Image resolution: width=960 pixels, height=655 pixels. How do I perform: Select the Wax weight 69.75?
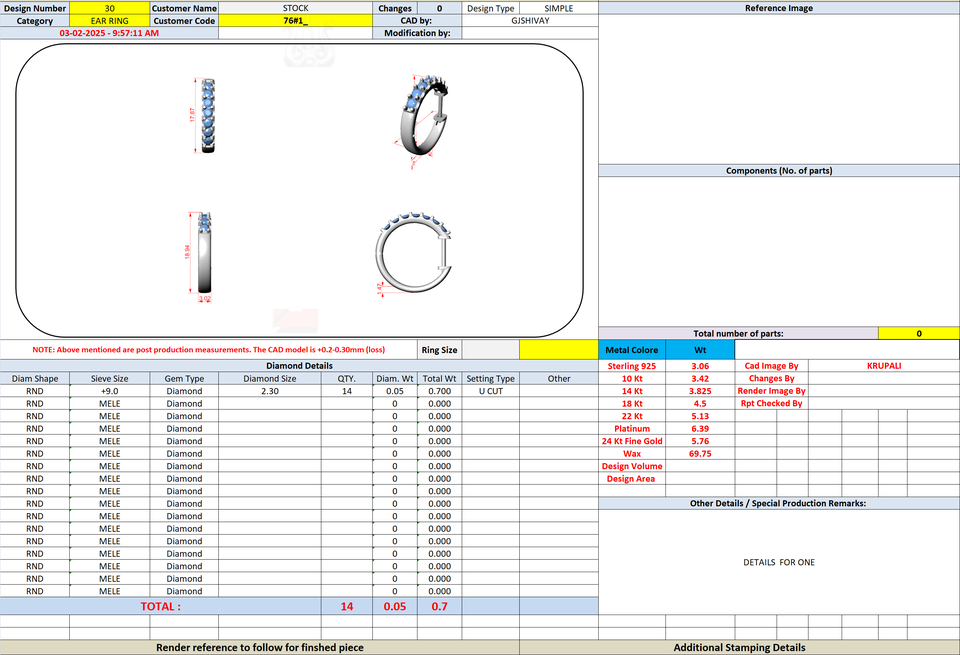coord(700,454)
